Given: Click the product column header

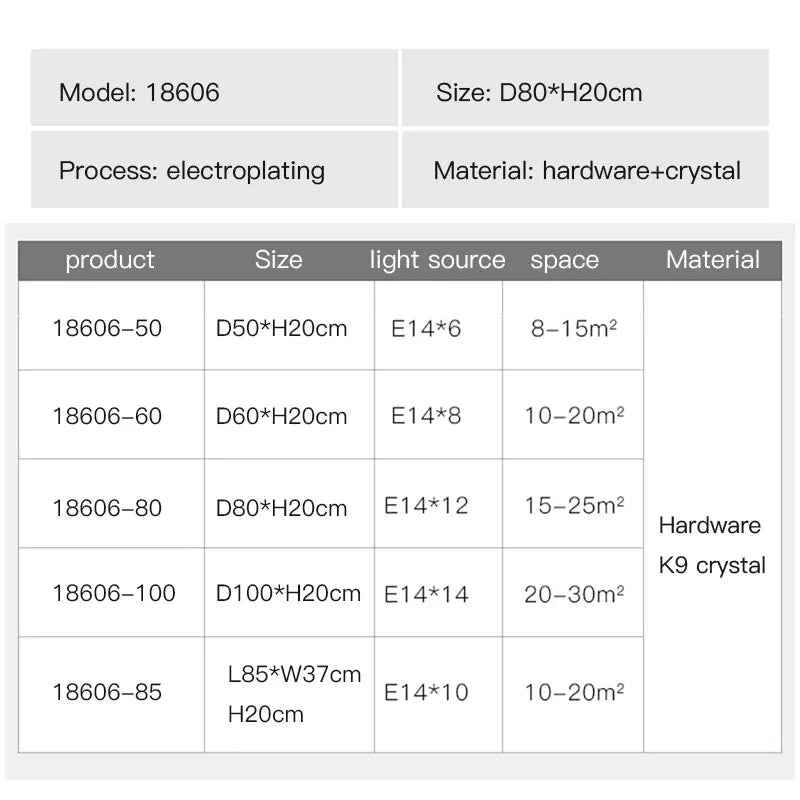Looking at the screenshot, I should point(110,260).
